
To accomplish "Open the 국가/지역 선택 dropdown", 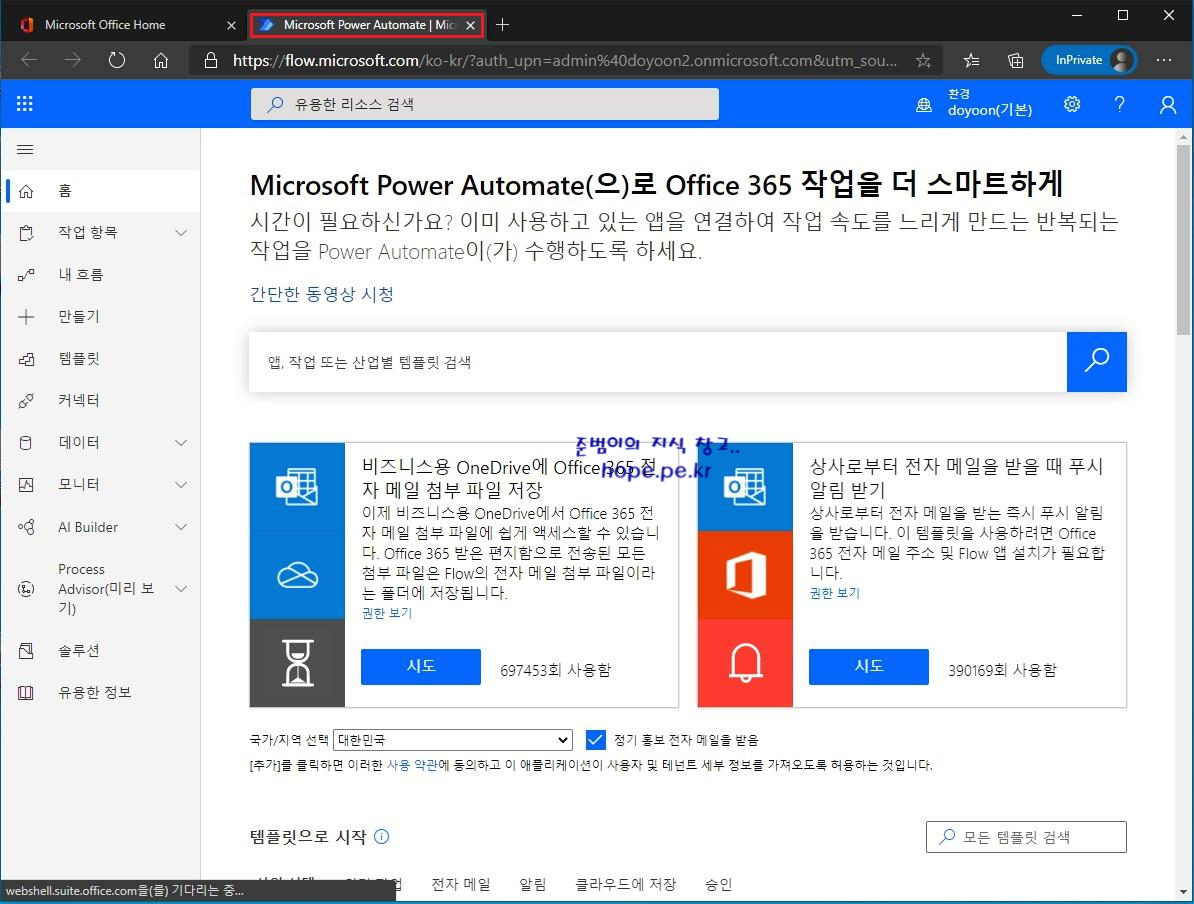I will [x=453, y=739].
